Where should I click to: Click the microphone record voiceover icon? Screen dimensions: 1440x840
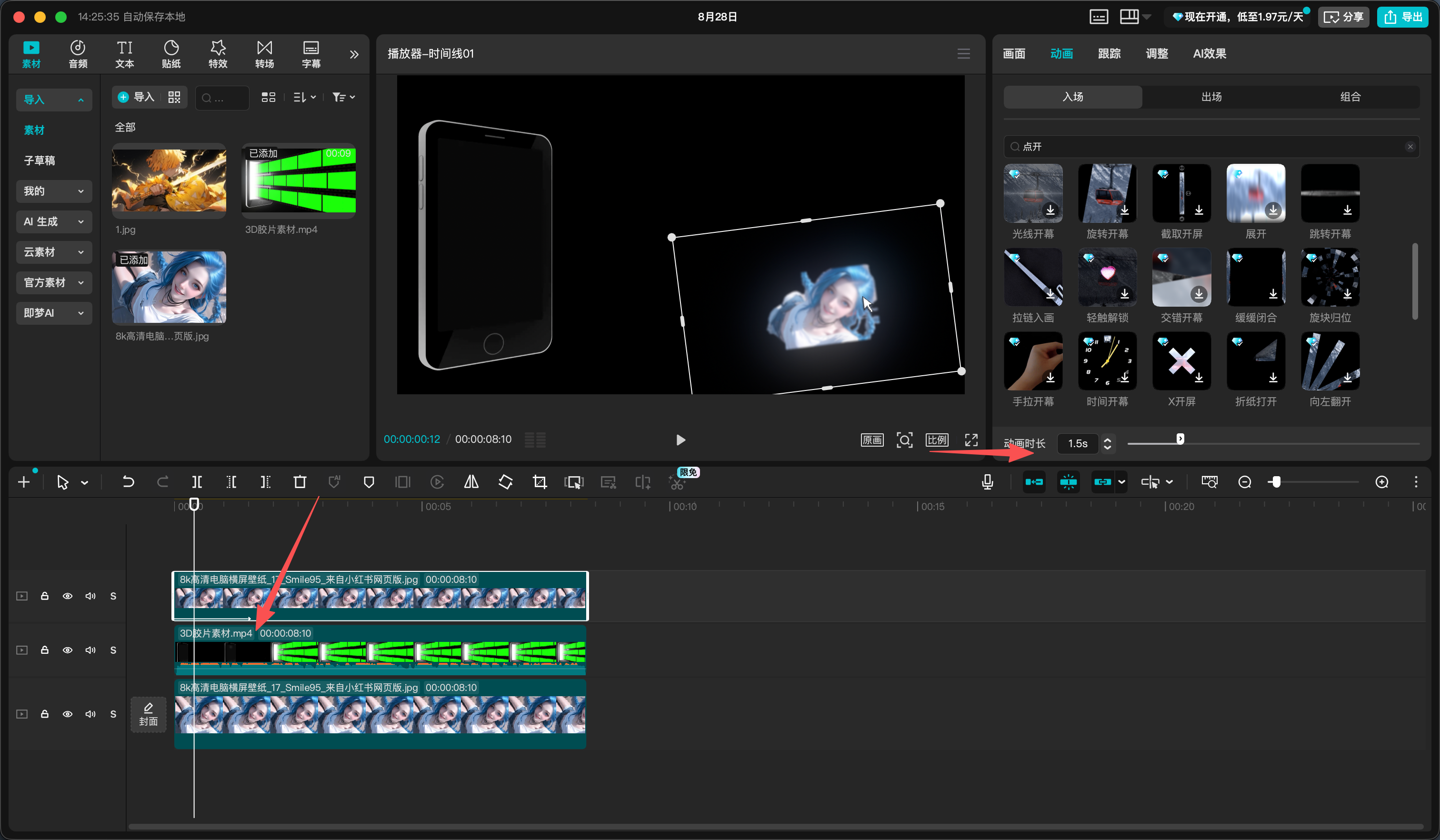point(988,482)
